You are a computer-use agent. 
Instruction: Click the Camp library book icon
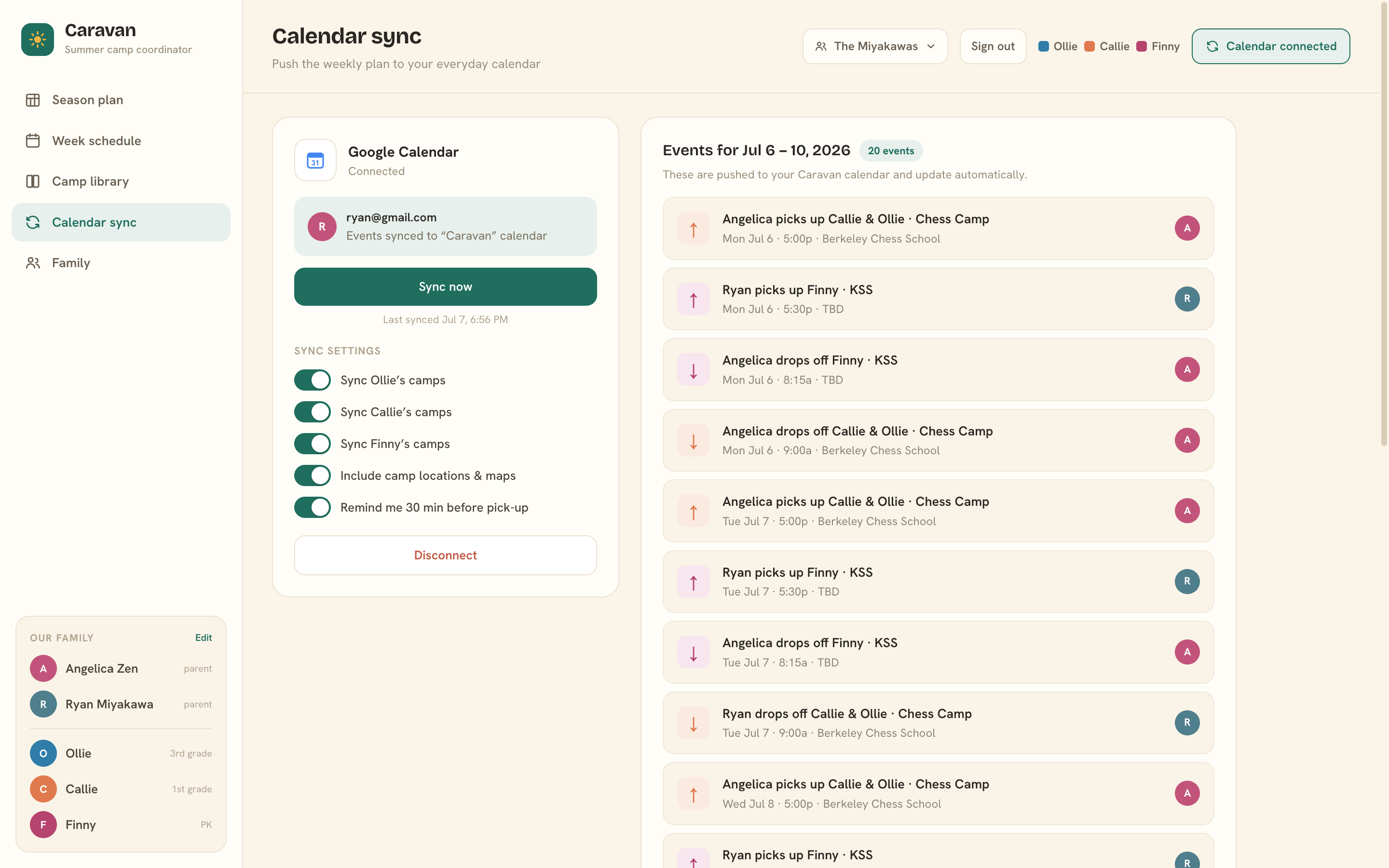(33, 181)
